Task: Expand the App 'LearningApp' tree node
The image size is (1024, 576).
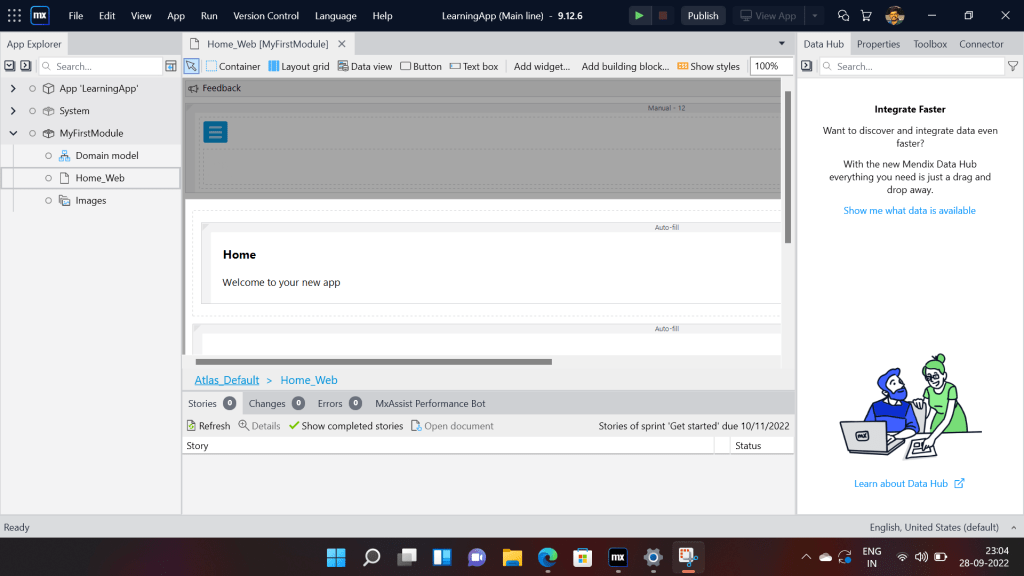Action: pyautogui.click(x=13, y=88)
